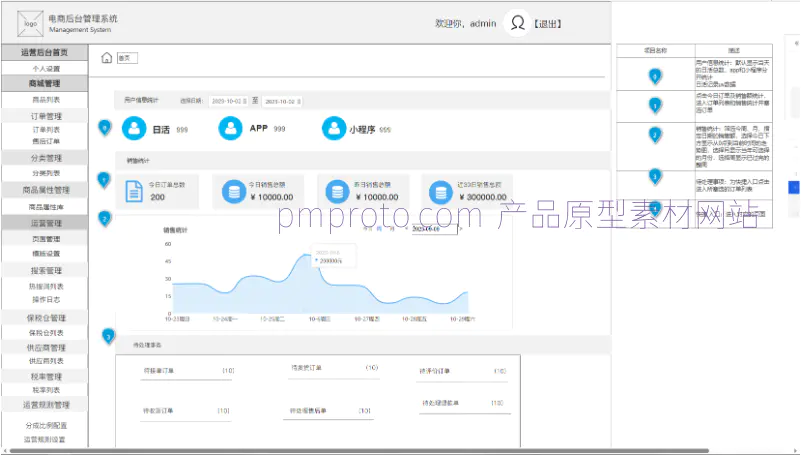This screenshot has height=455, width=801.
Task: Open 商品列表 in the sidebar
Action: 45,100
